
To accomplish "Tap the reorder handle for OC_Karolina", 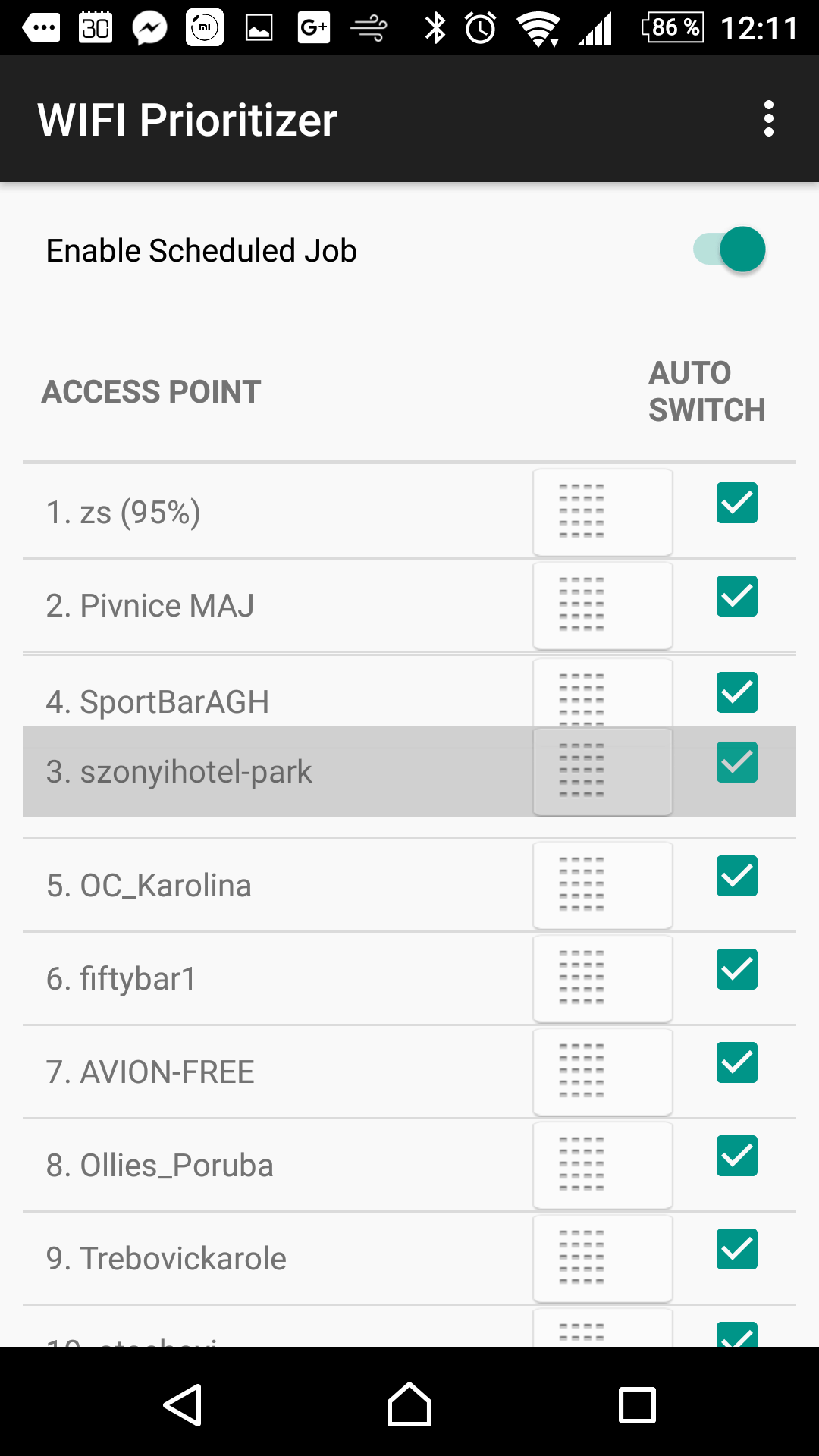I will click(x=603, y=885).
